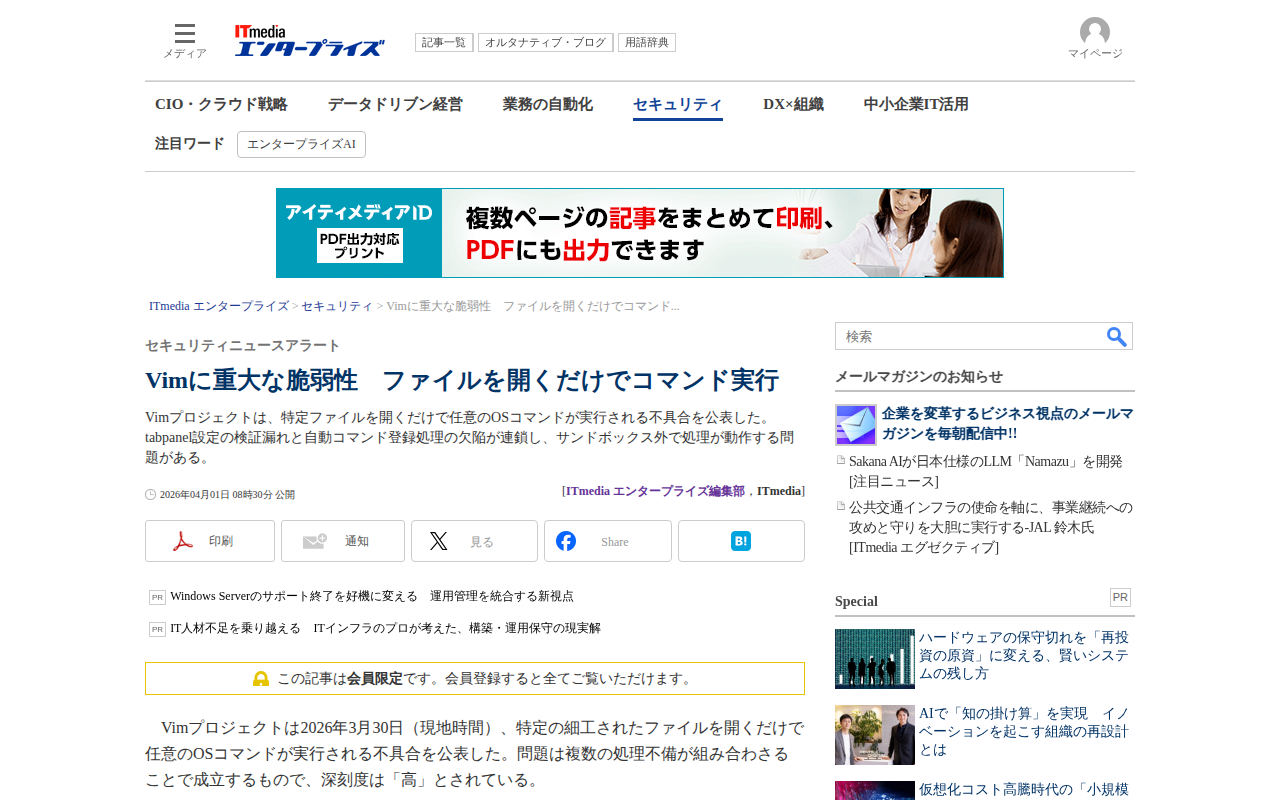
Task: Go to DX×組織 section
Action: (x=793, y=104)
